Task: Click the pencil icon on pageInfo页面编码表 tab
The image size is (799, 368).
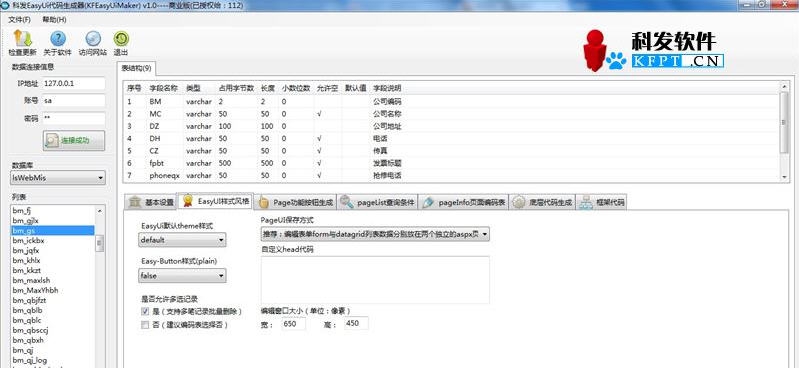Action: point(429,202)
